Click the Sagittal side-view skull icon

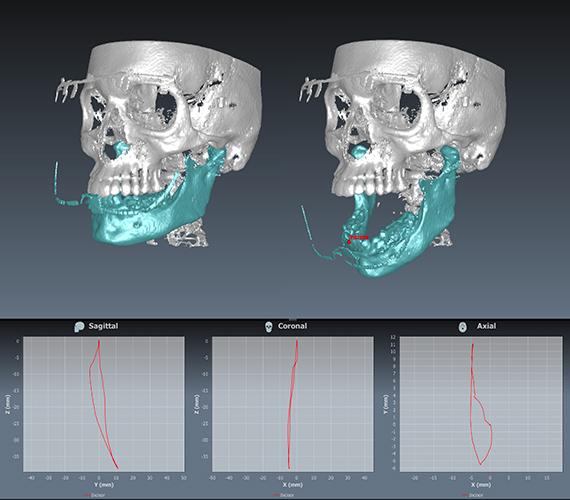pyautogui.click(x=79, y=327)
